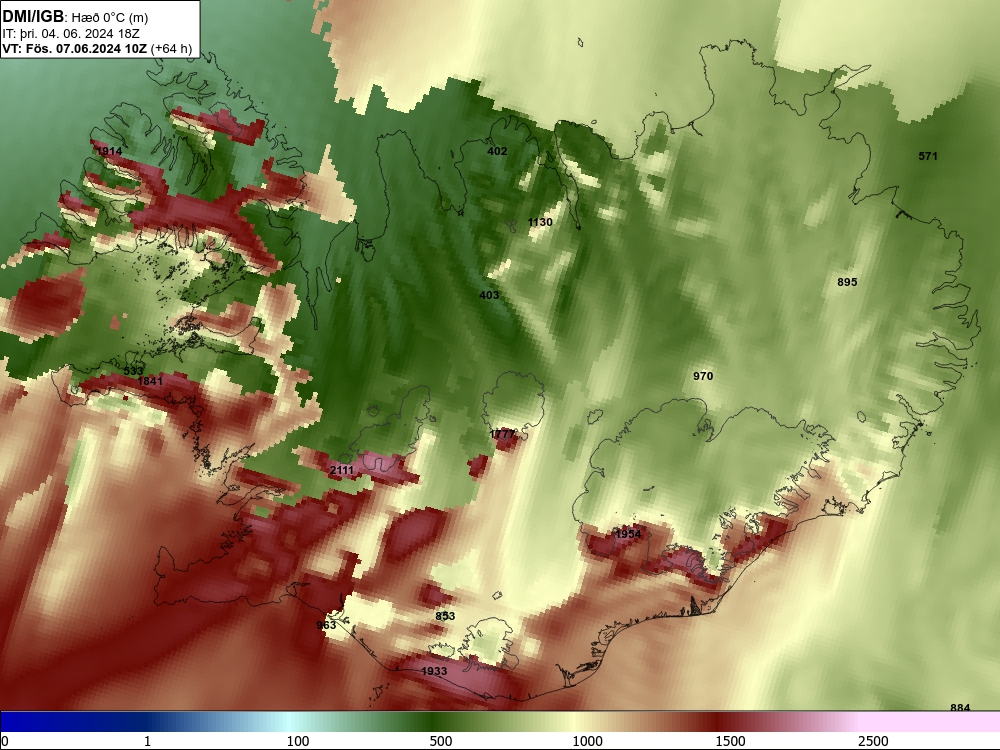This screenshot has width=1000, height=750.
Task: Click the legend label 1500
Action: (730, 741)
